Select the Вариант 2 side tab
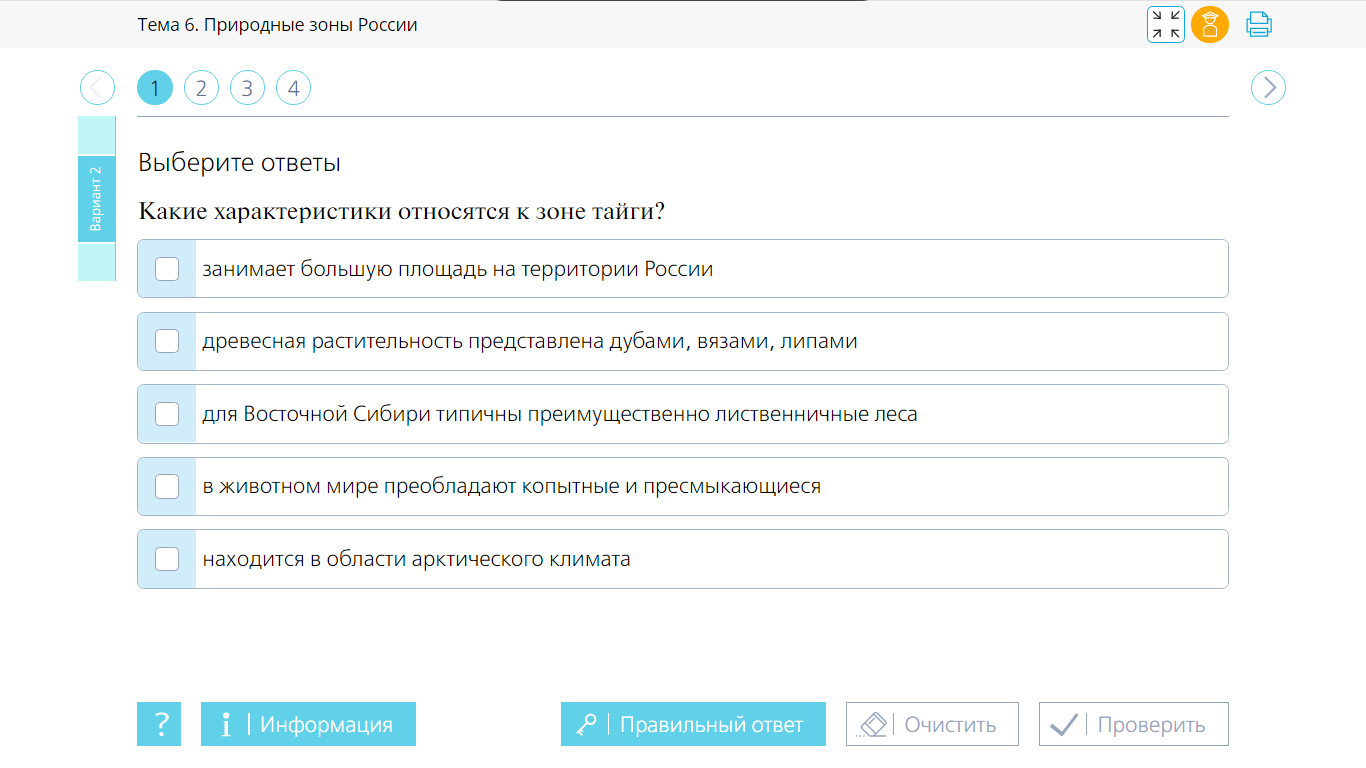Screen dimensions: 1366x768 (x=97, y=199)
